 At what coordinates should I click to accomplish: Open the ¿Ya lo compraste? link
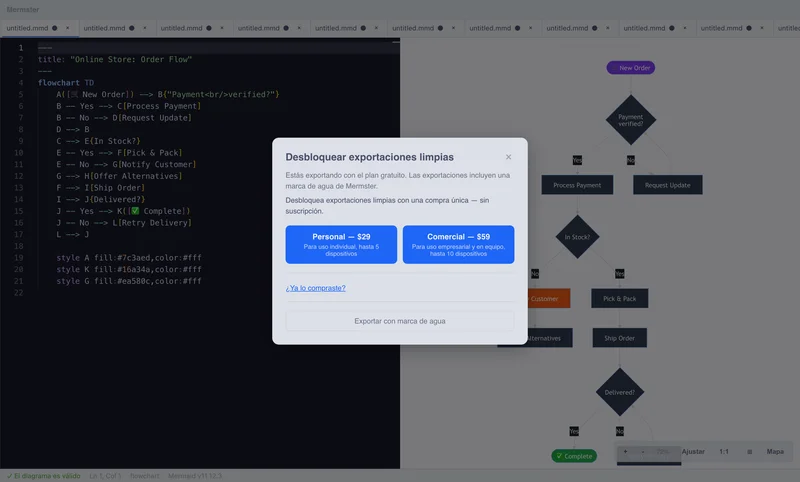[x=315, y=288]
